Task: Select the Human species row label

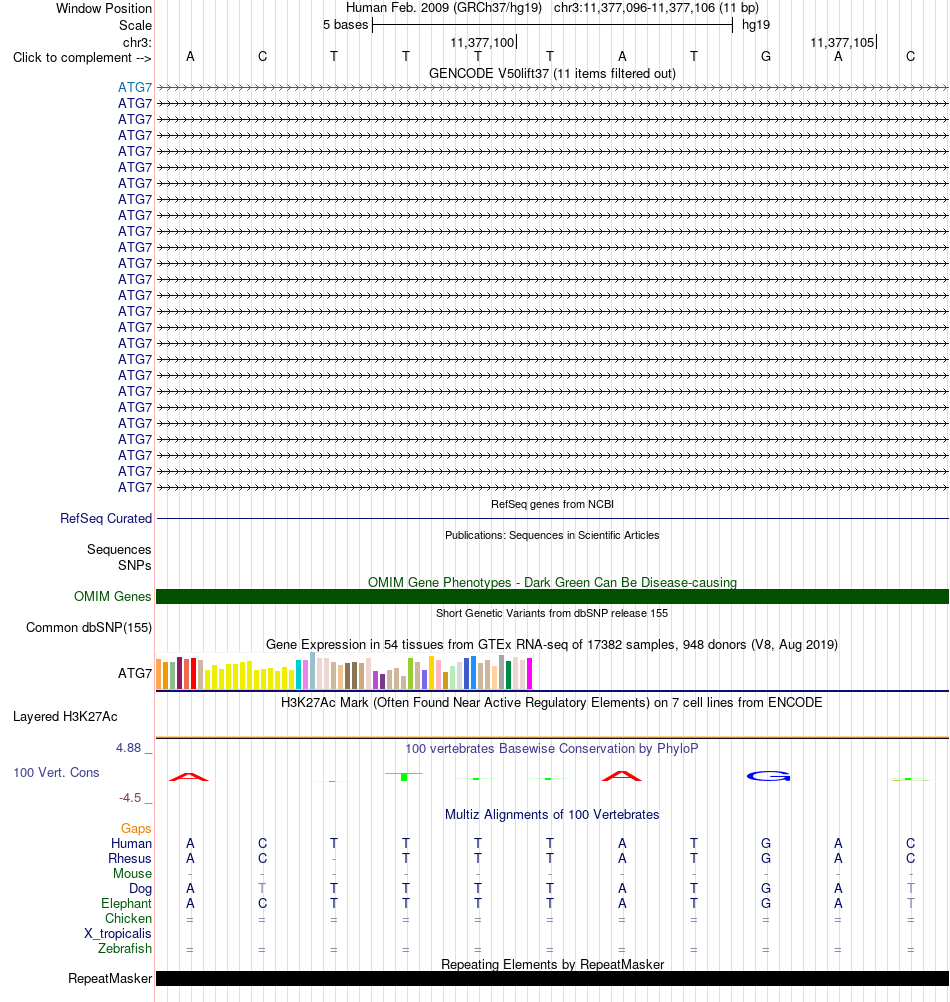Action: point(132,844)
